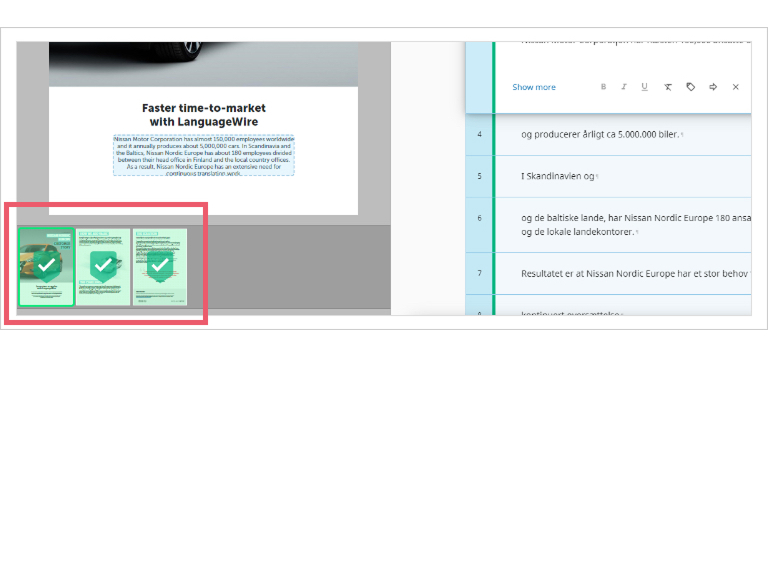Image resolution: width=768 pixels, height=576 pixels.
Task: Select segment row number 5
Action: coord(479,176)
